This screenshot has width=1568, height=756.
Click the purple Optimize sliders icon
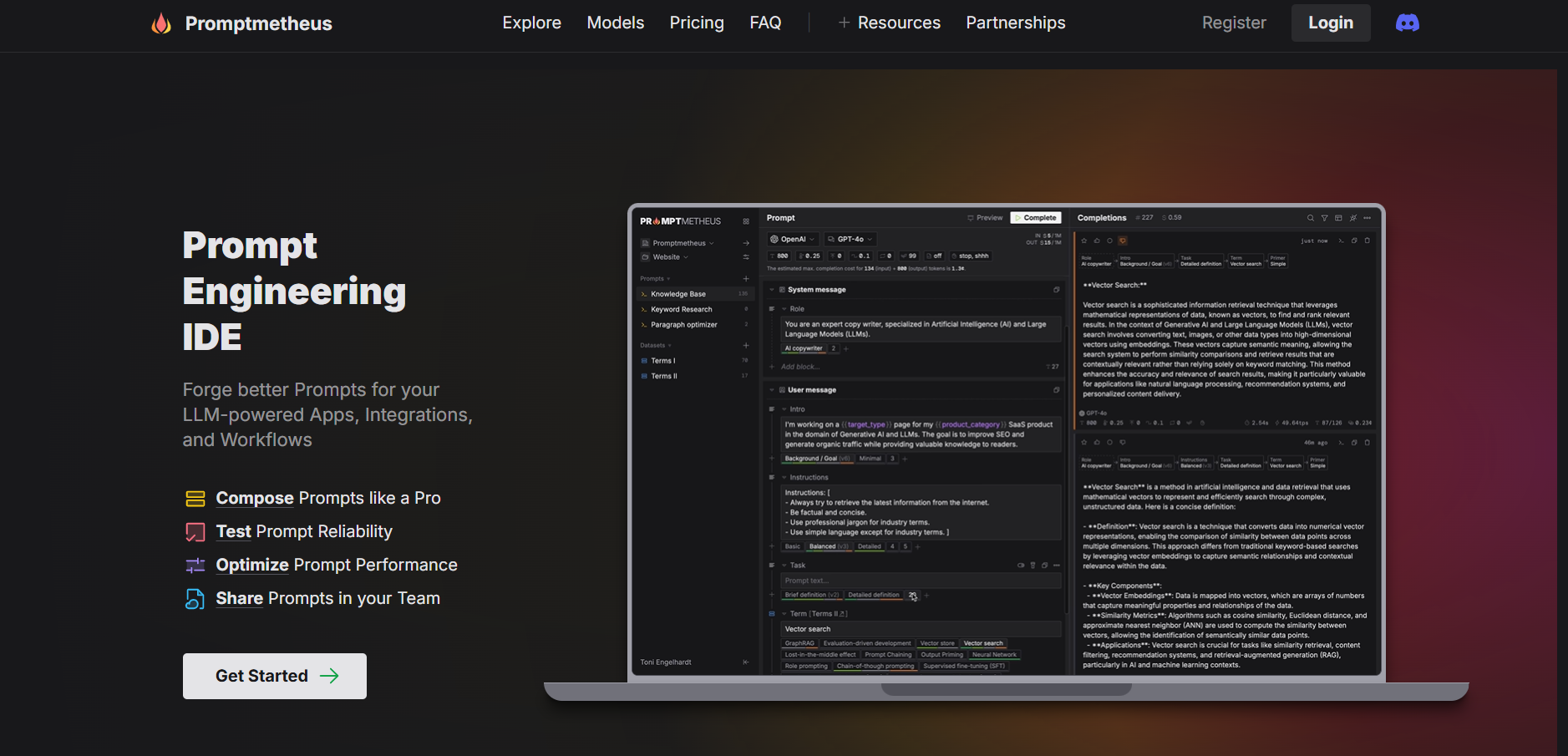pos(195,566)
